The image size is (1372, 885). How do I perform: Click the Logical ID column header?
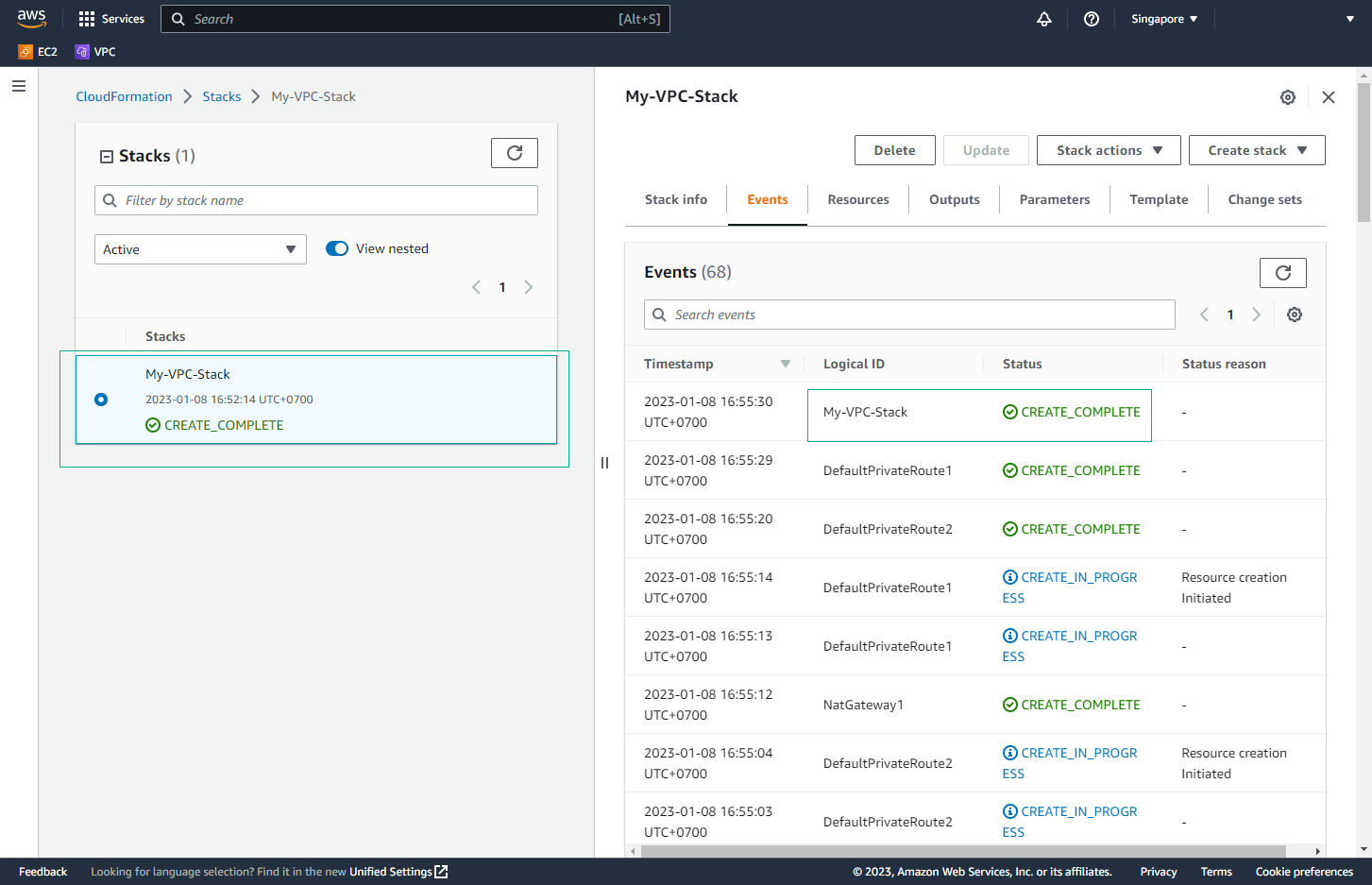pyautogui.click(x=854, y=364)
